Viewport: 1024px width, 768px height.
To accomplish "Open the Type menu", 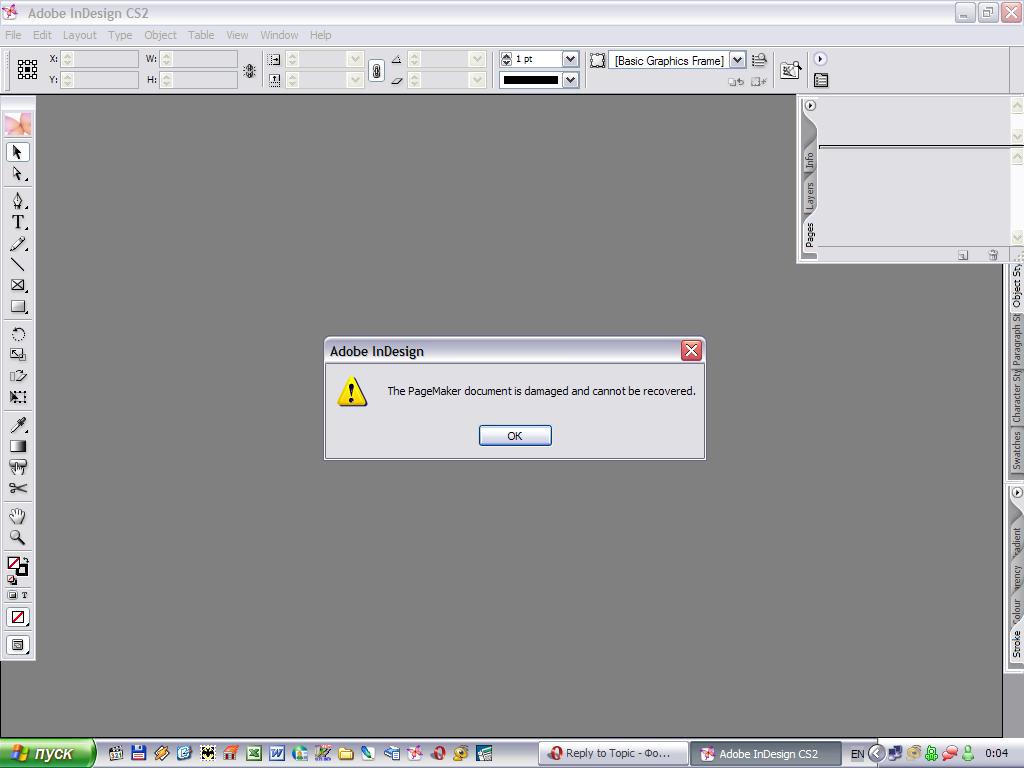I will (x=120, y=35).
